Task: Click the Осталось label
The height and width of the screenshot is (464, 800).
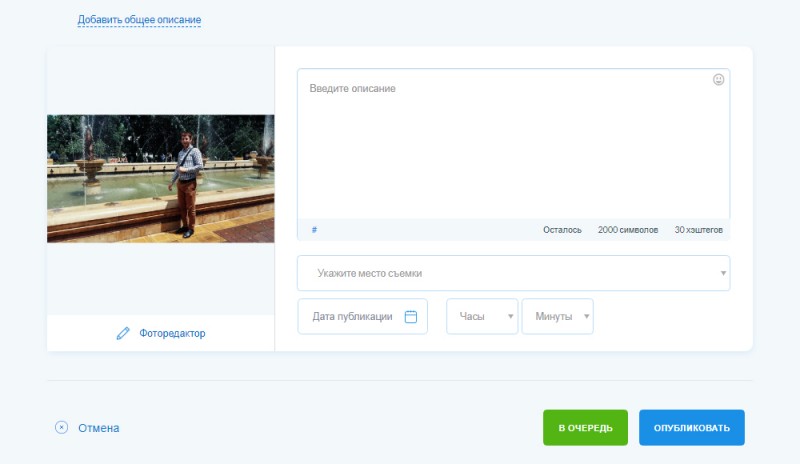Action: click(562, 230)
